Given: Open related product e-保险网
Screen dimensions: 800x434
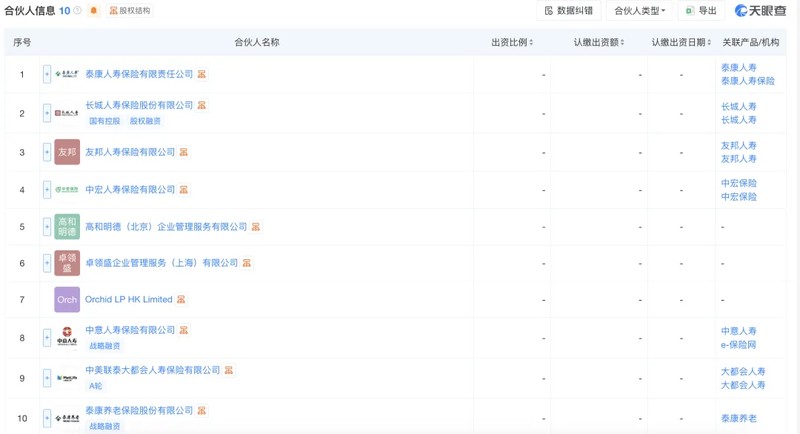Looking at the screenshot, I should coord(738,345).
